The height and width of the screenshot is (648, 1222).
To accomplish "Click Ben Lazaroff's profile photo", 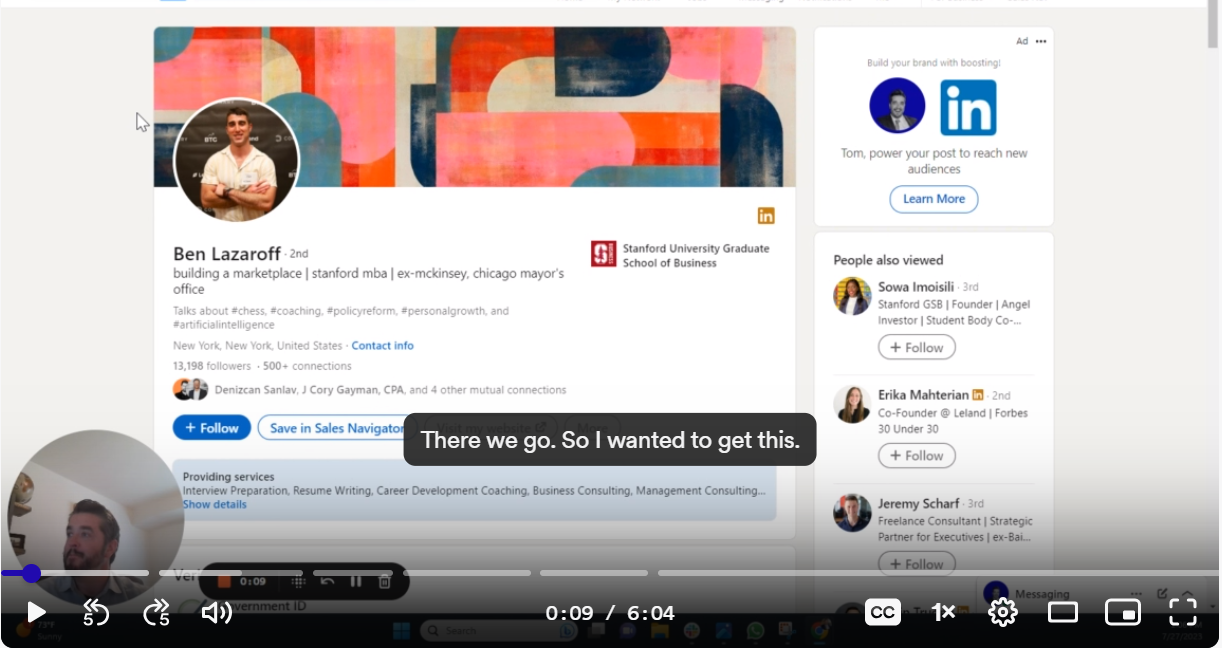I will [237, 160].
